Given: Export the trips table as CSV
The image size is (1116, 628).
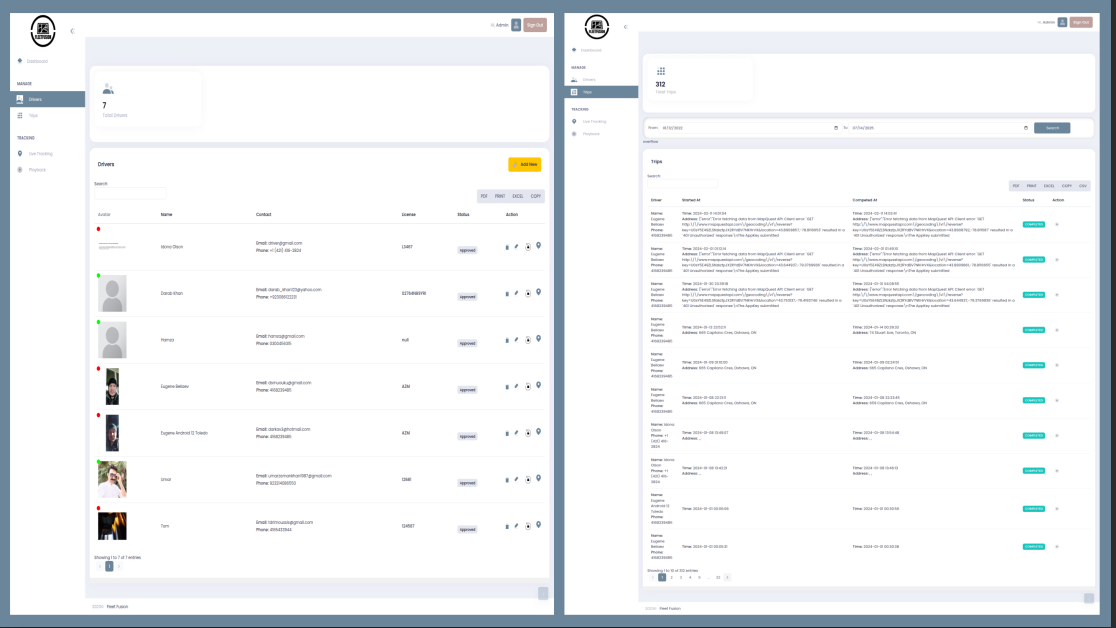Looking at the screenshot, I should [x=1082, y=186].
